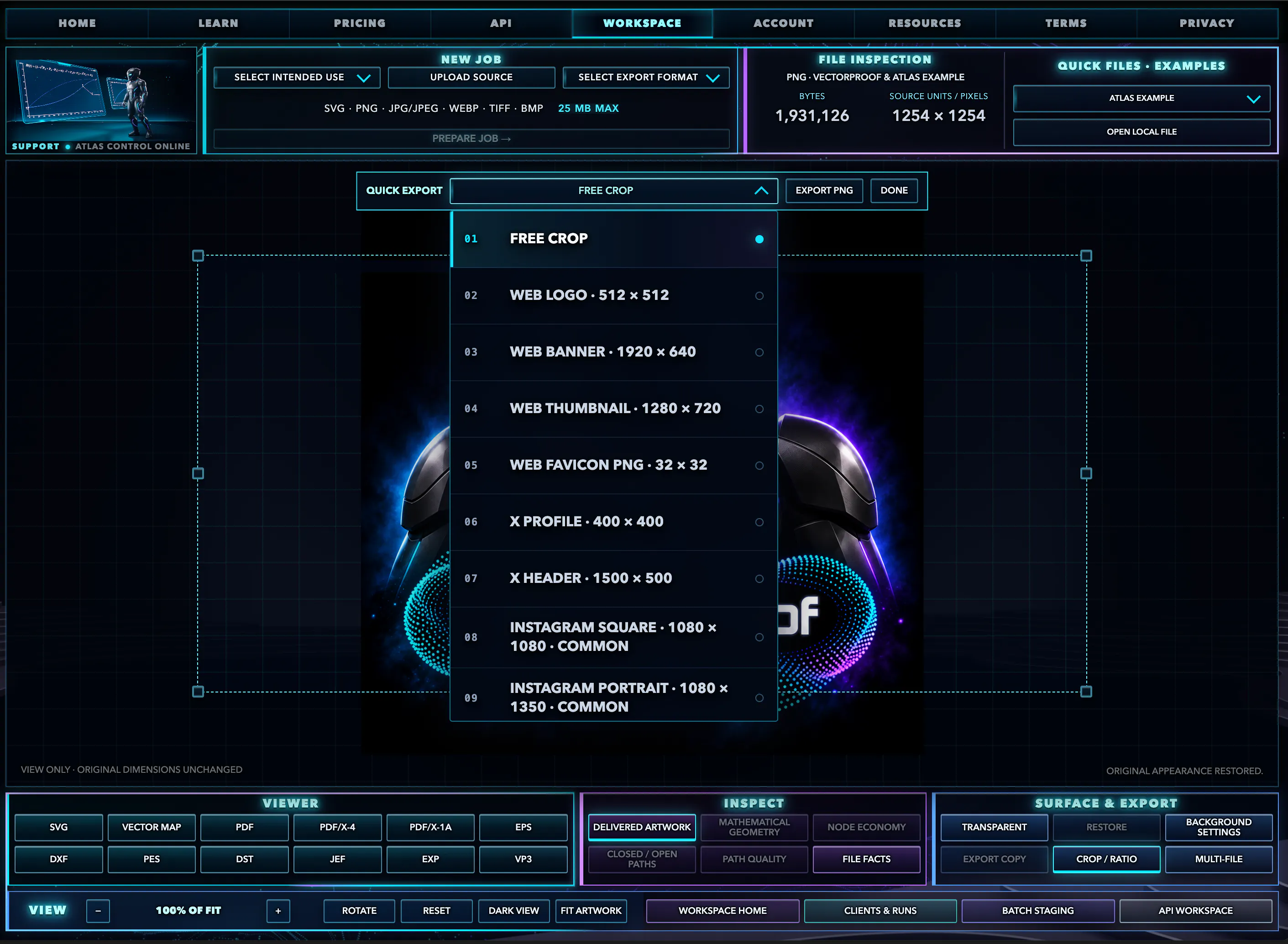Click the right-middle crop handle
1288x944 pixels.
click(x=1086, y=473)
